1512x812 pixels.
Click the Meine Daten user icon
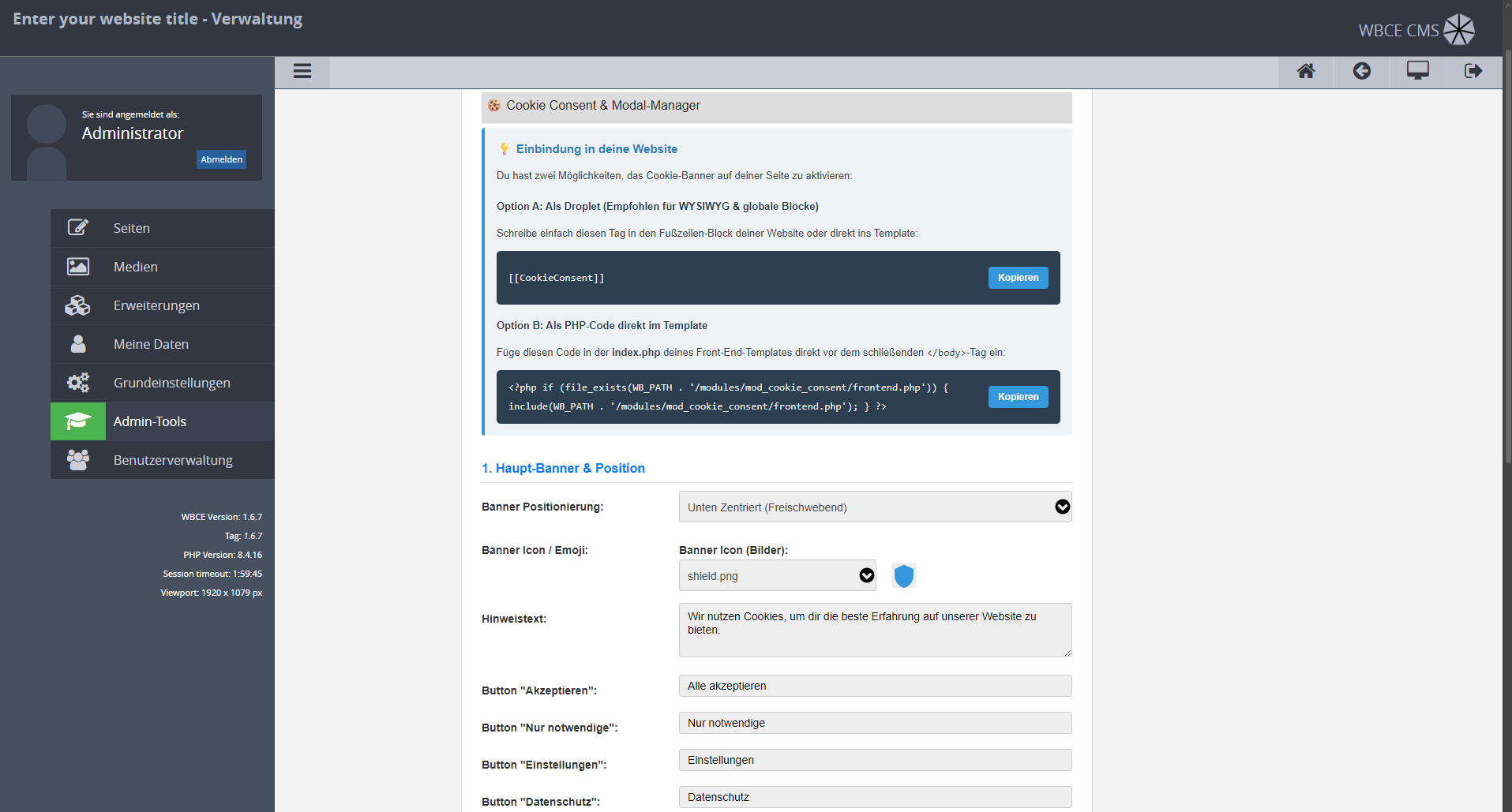(78, 344)
